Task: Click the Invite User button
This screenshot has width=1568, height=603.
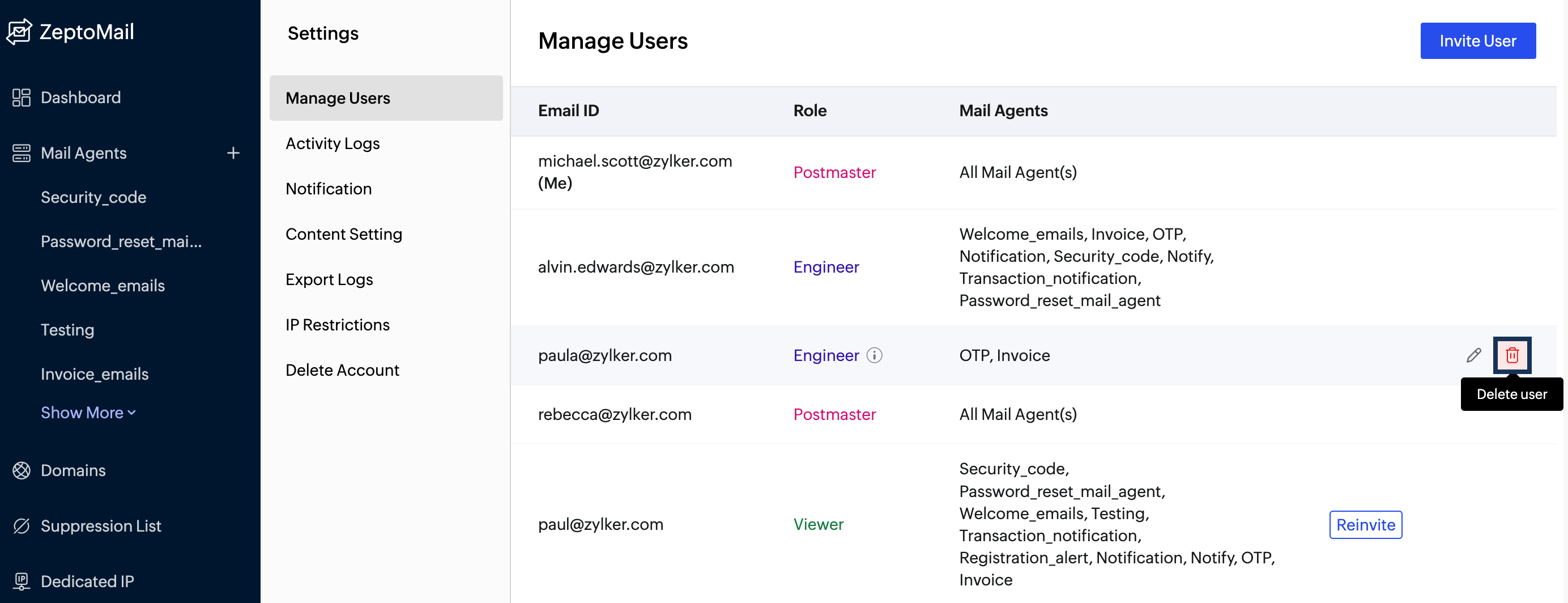Action: (1477, 41)
